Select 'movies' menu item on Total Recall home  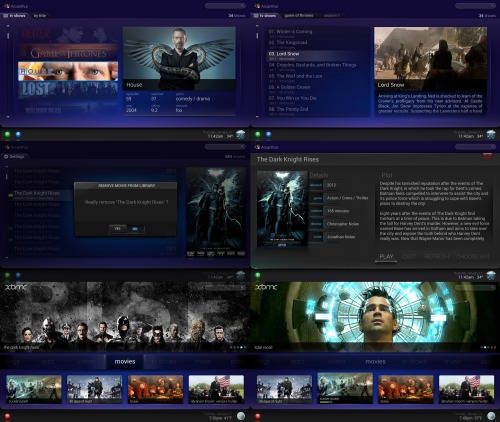click(375, 362)
